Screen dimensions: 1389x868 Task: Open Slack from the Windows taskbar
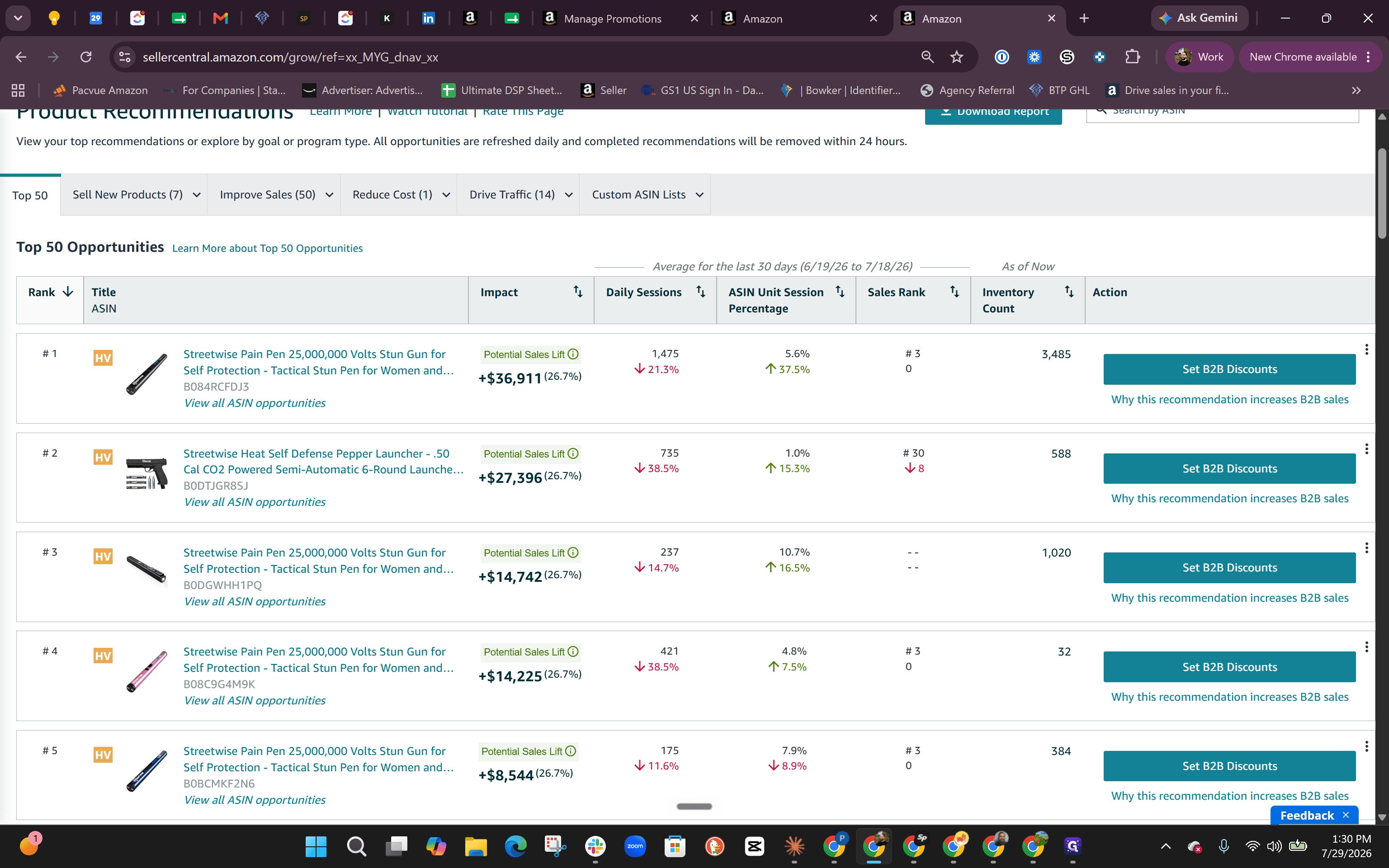pyautogui.click(x=595, y=846)
